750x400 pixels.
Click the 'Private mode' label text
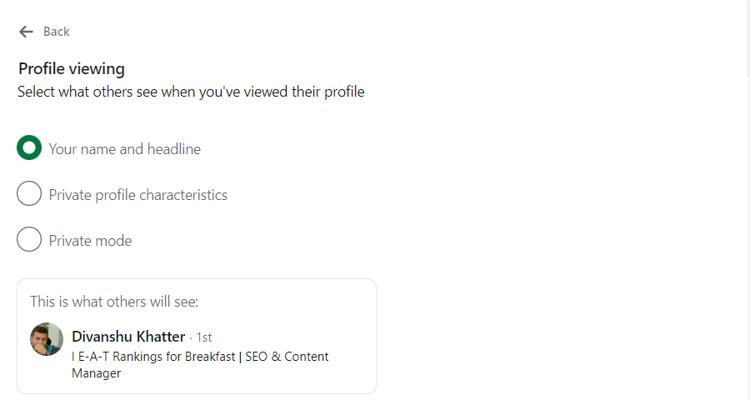90,241
